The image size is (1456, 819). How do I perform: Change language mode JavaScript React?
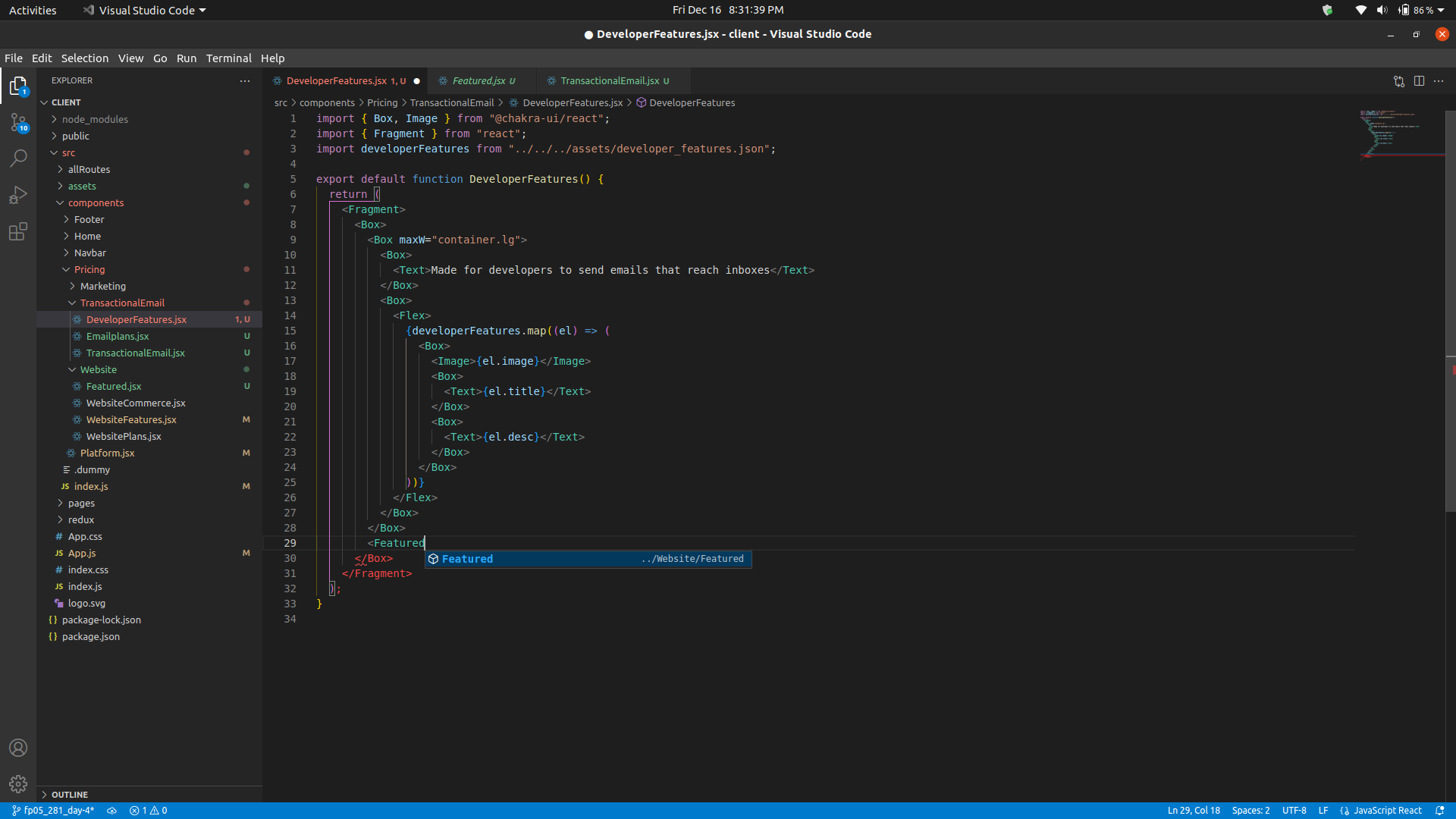point(1388,810)
